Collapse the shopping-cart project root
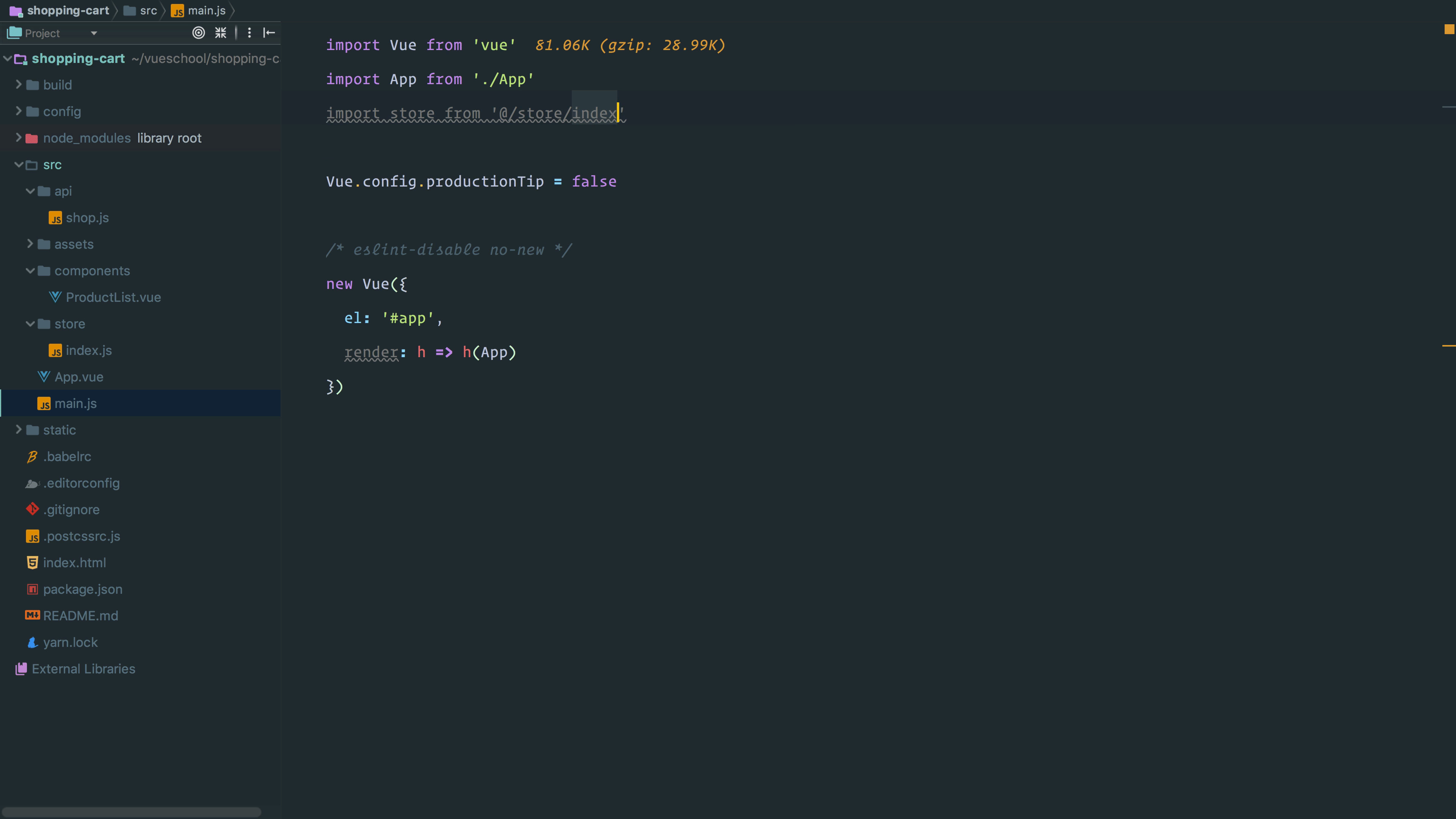Image resolution: width=1456 pixels, height=819 pixels. click(7, 58)
